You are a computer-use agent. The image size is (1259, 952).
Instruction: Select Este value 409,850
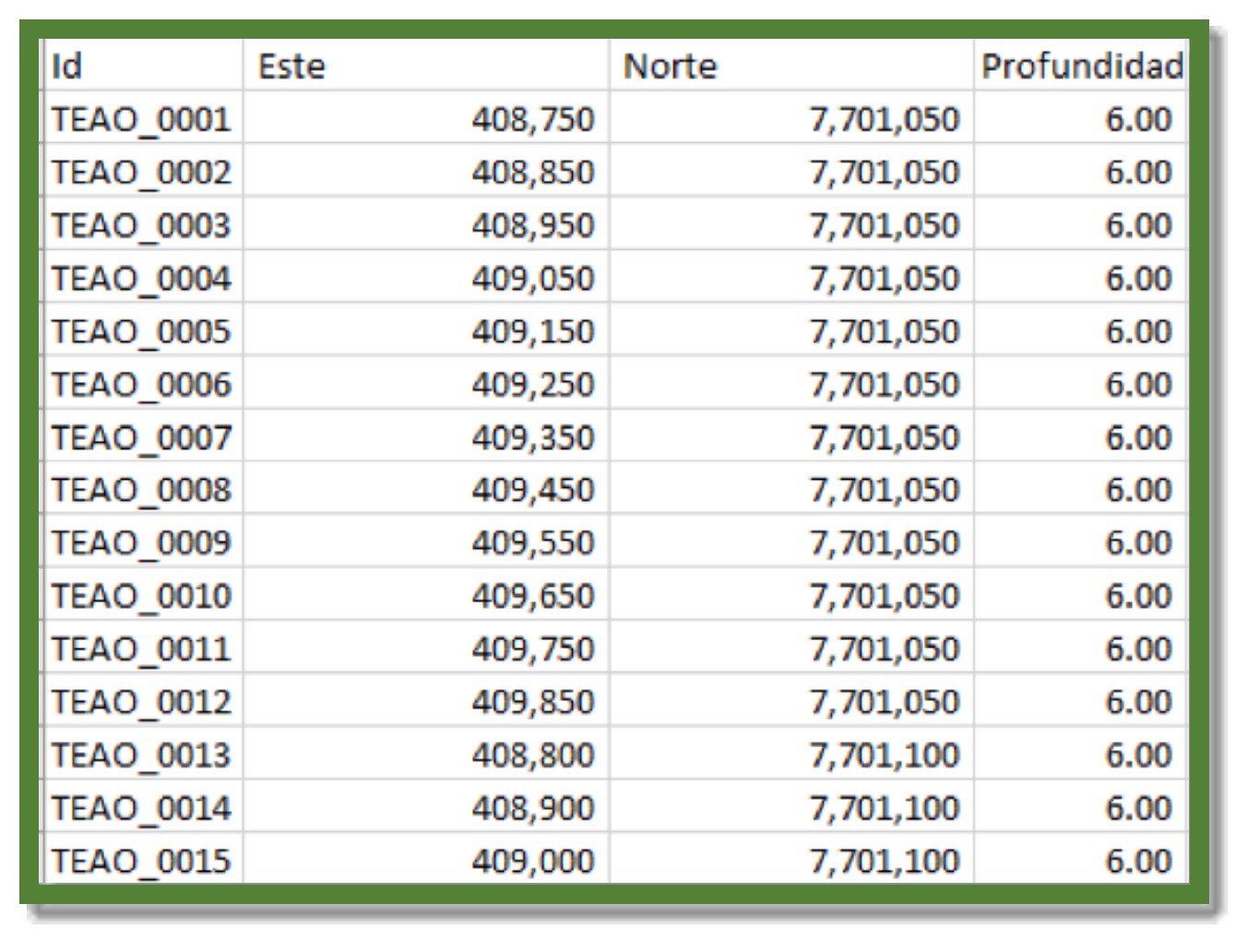[x=532, y=703]
